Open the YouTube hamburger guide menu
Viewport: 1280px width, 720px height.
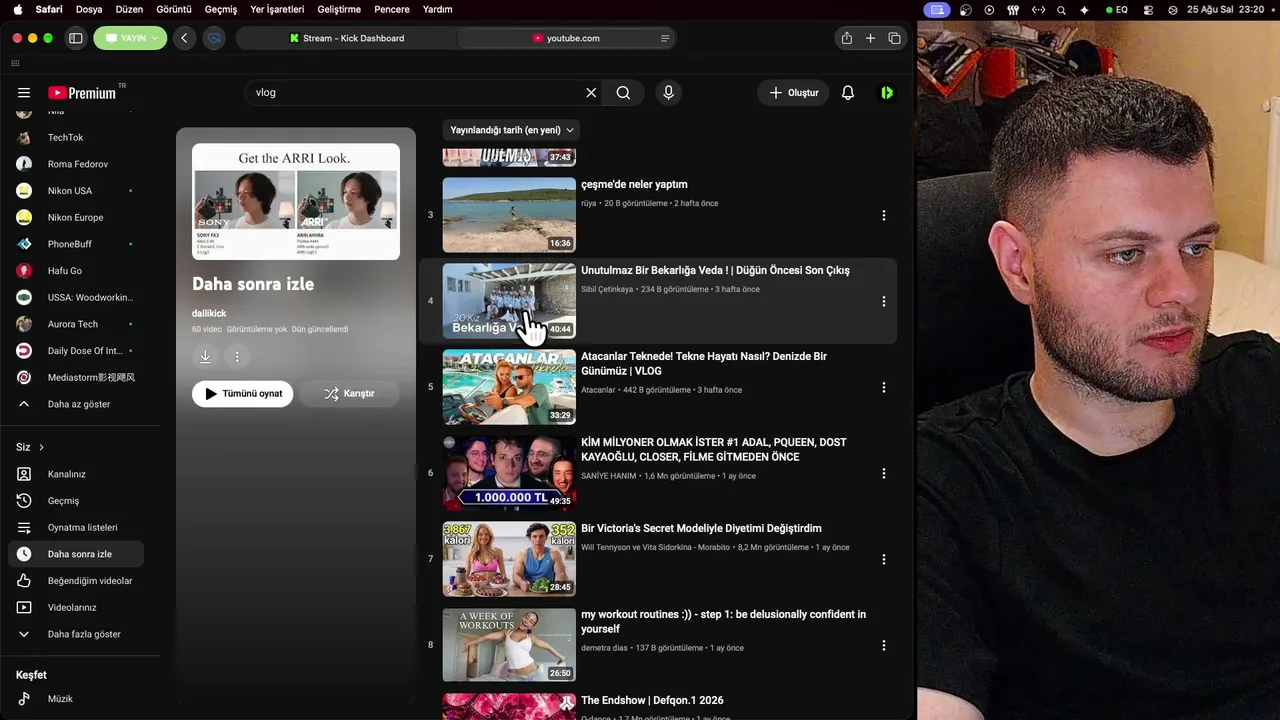[24, 93]
